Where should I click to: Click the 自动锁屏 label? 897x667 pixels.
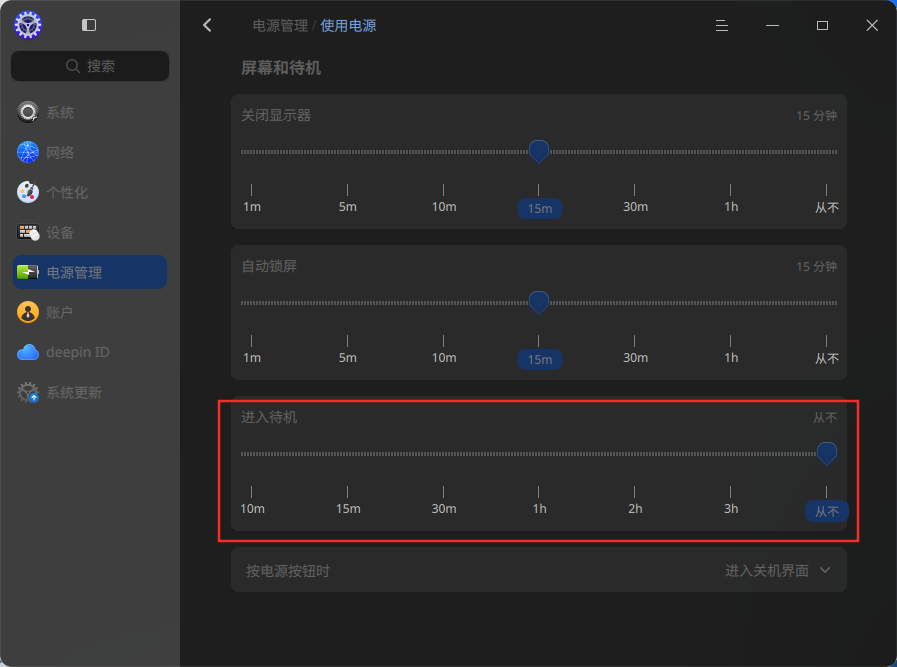tap(269, 266)
